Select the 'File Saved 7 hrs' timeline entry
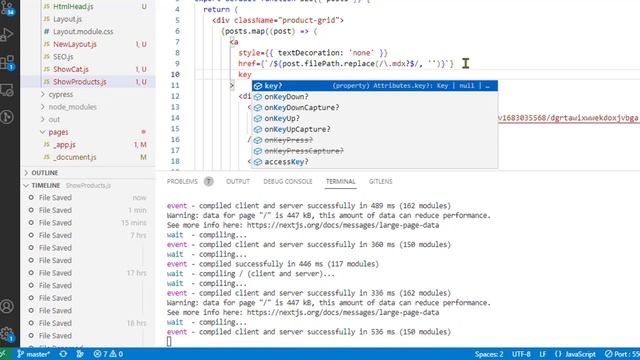 88,236
